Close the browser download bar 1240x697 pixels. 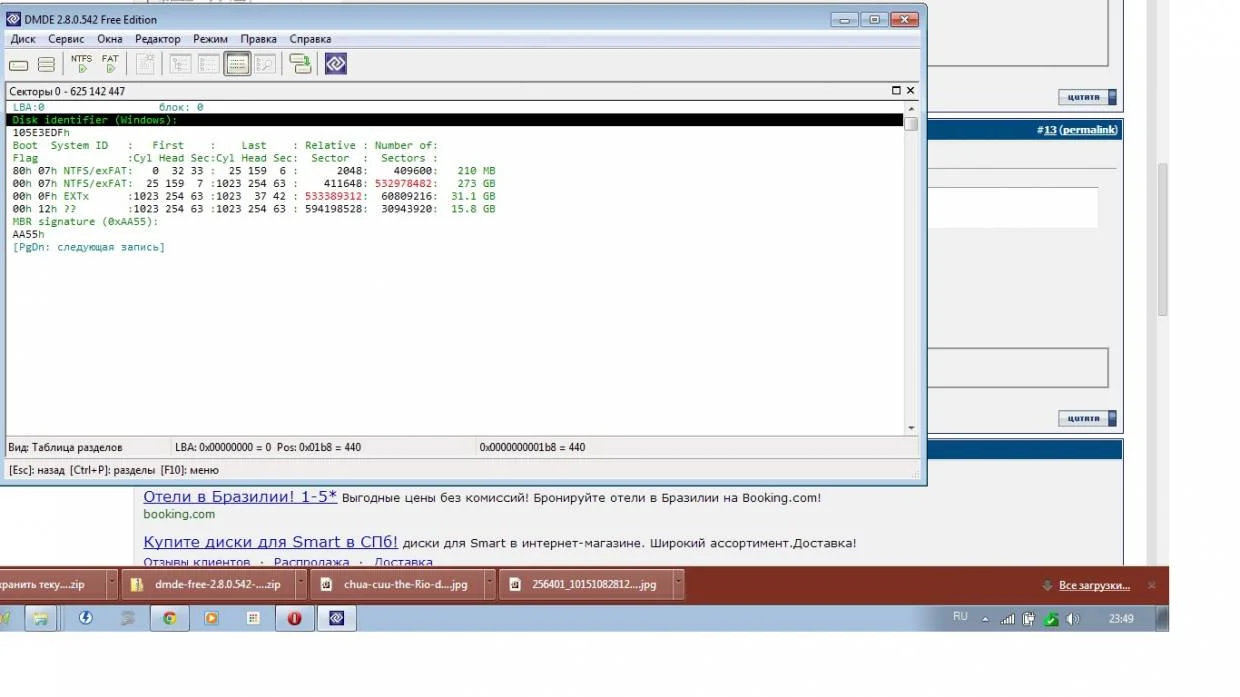(1151, 585)
